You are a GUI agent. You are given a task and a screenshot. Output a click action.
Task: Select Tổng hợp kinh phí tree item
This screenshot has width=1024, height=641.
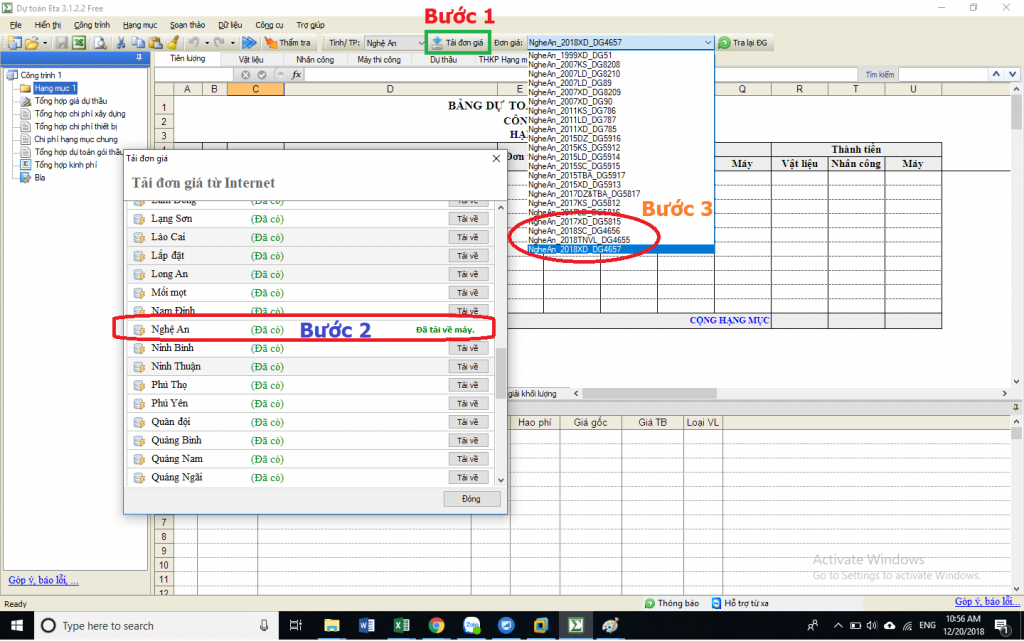coord(66,165)
